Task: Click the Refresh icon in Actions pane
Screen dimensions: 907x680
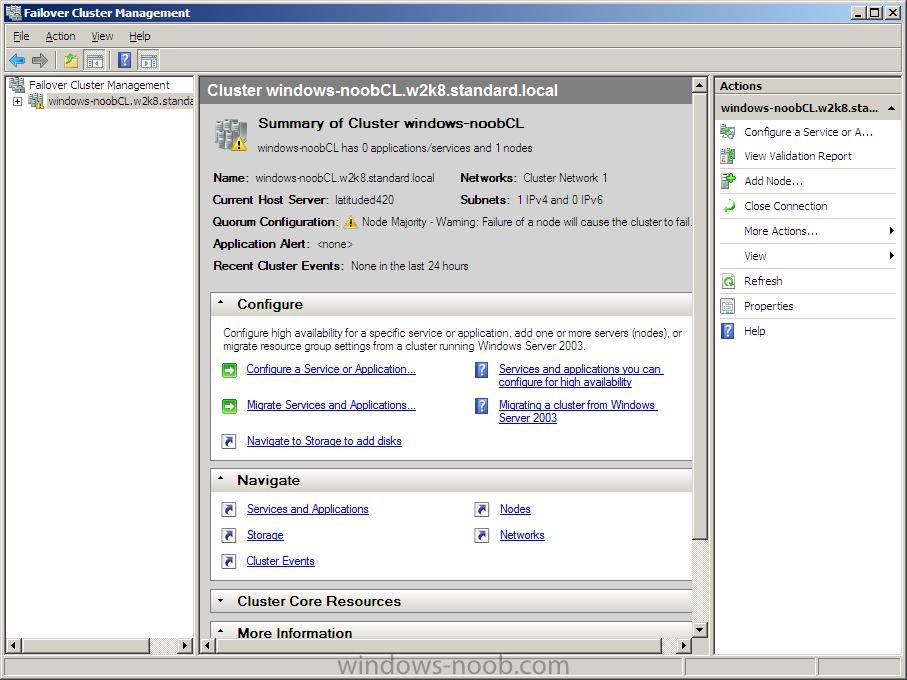Action: tap(728, 282)
